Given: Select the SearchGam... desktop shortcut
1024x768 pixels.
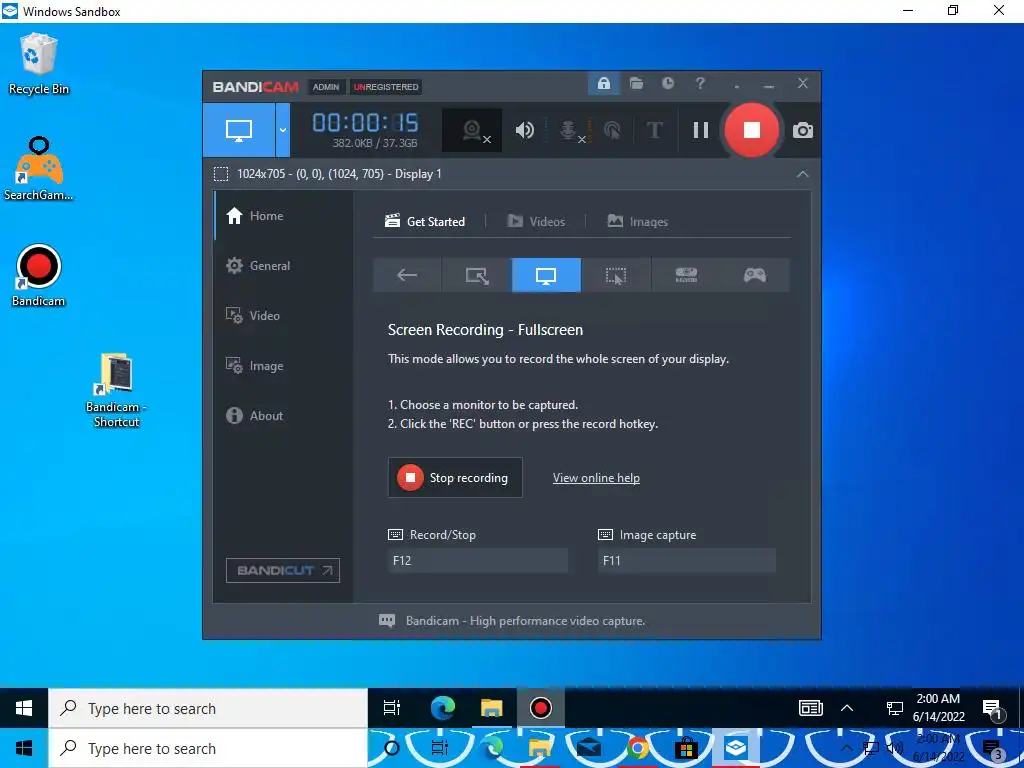Looking at the screenshot, I should (39, 168).
